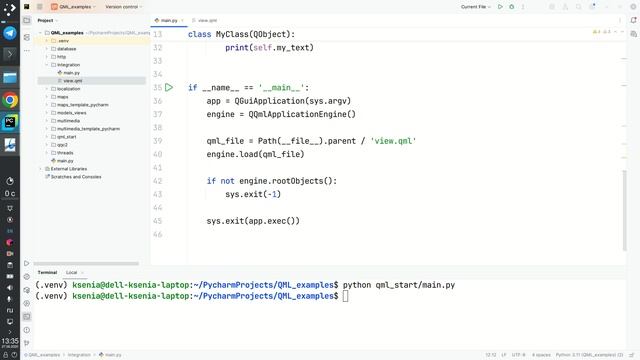Select view.qml in the project tree
Image resolution: width=640 pixels, height=360 pixels.
[73, 81]
